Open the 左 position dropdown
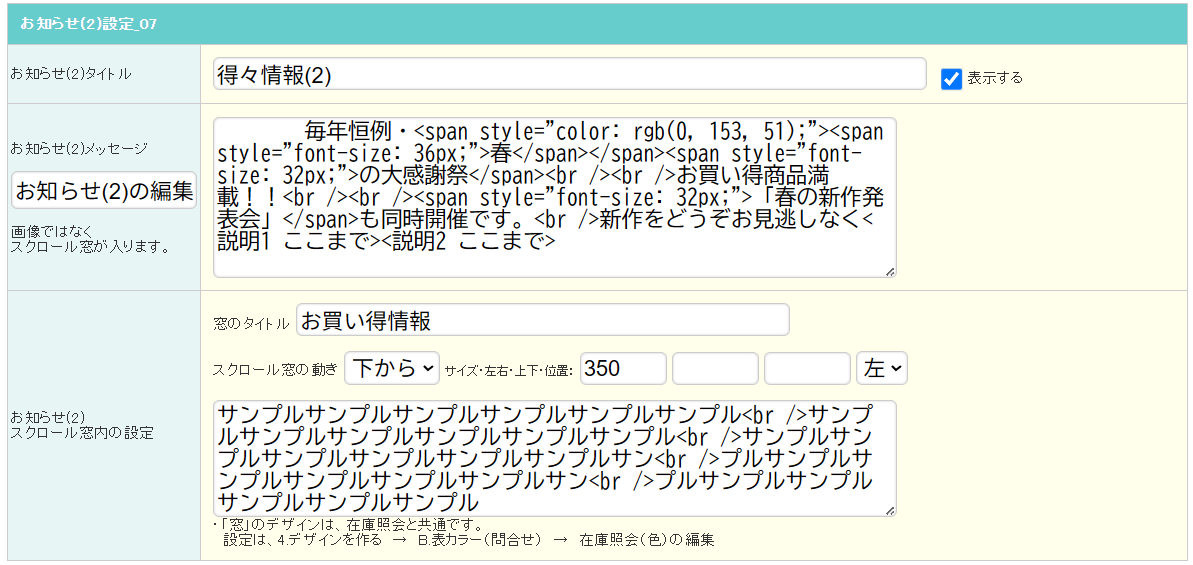Viewport: 1193px width, 565px height. pyautogui.click(x=882, y=369)
